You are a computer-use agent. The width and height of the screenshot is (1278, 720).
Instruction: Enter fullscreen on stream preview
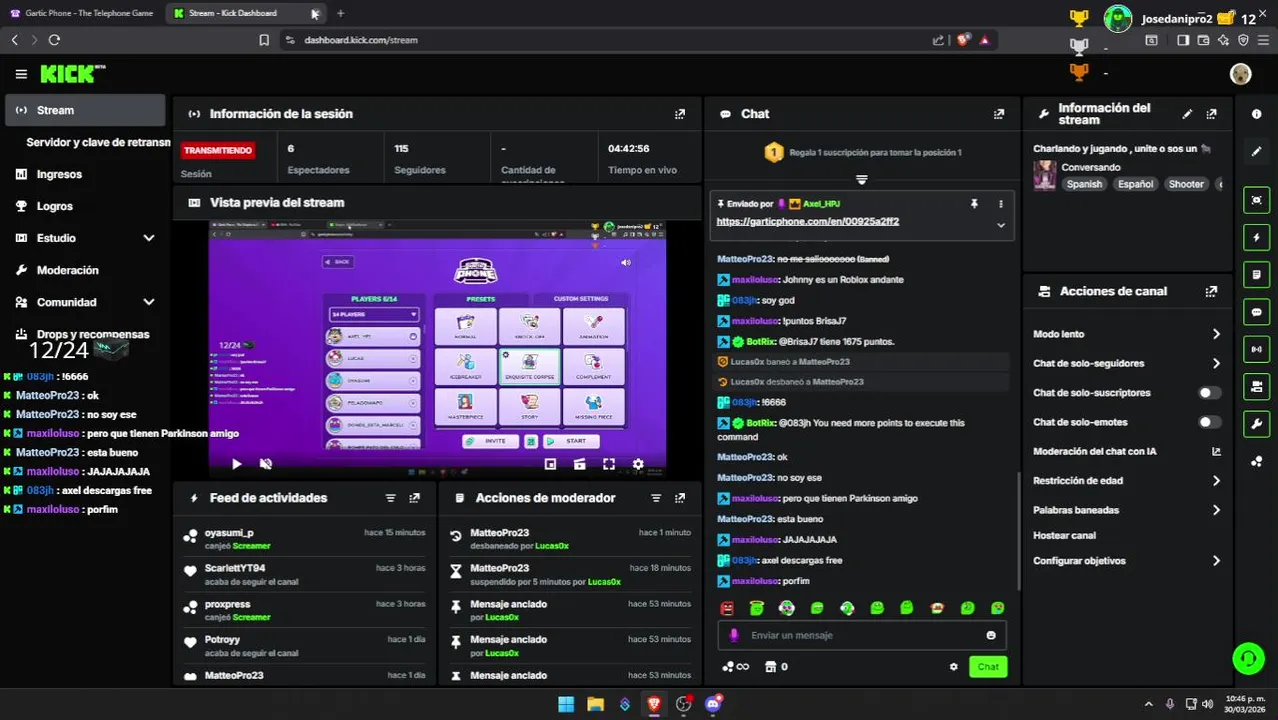pyautogui.click(x=608, y=464)
